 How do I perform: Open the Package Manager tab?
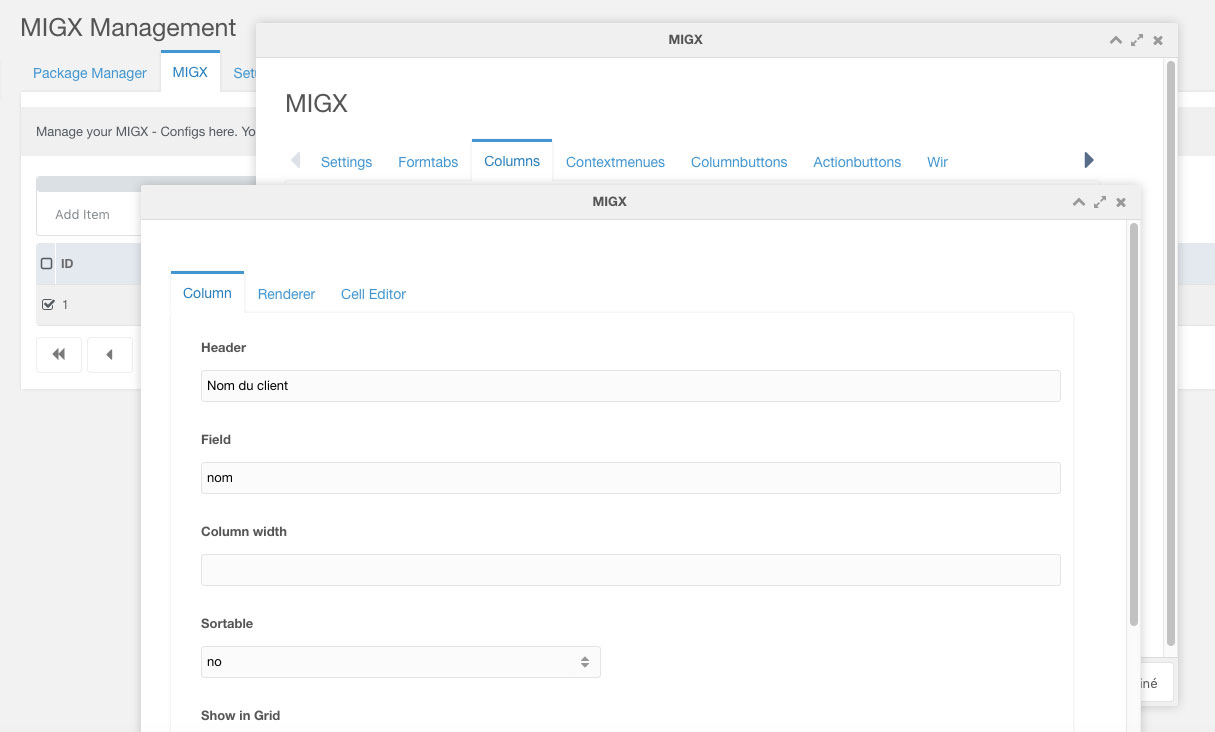coord(90,73)
